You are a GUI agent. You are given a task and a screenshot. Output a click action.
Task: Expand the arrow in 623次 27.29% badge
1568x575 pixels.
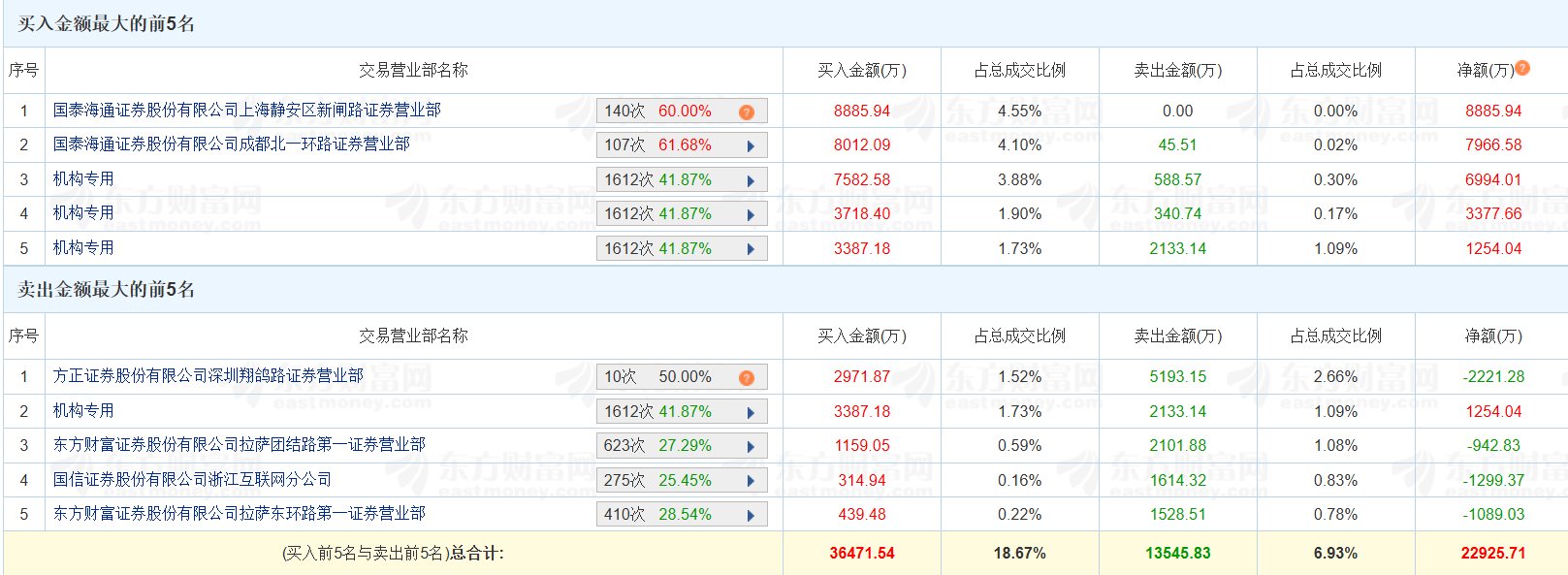tap(751, 447)
